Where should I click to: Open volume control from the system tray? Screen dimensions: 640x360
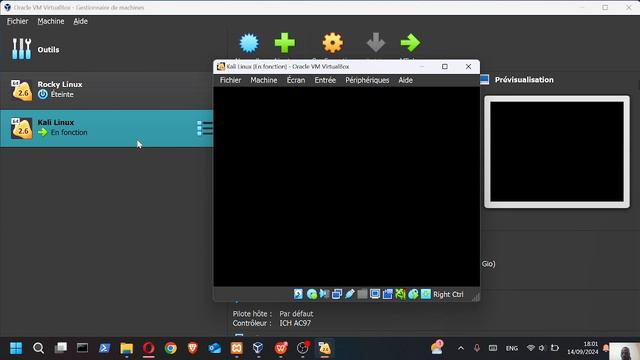[542, 348]
